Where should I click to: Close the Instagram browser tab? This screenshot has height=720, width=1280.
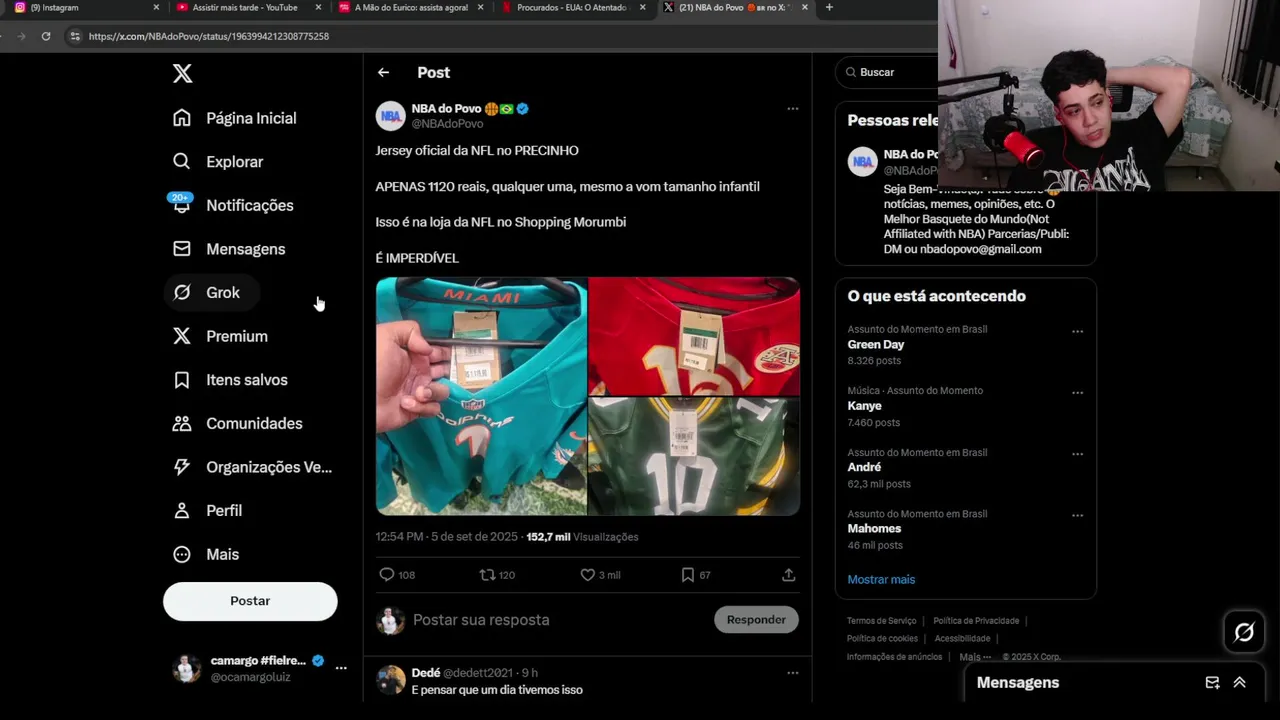(x=156, y=7)
